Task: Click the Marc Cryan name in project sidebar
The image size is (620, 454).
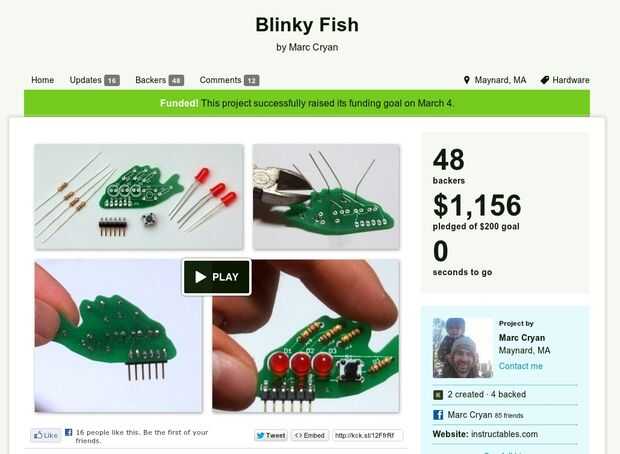Action: [x=522, y=338]
